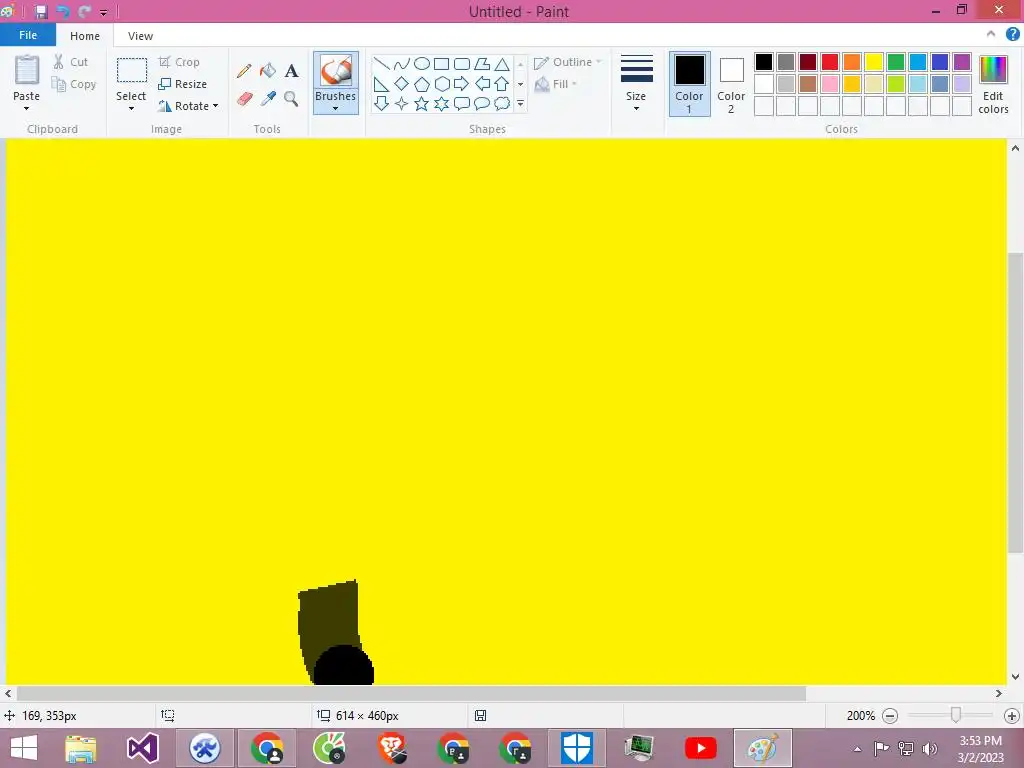Click the zoom in plus button
This screenshot has width=1024, height=768.
(1012, 716)
